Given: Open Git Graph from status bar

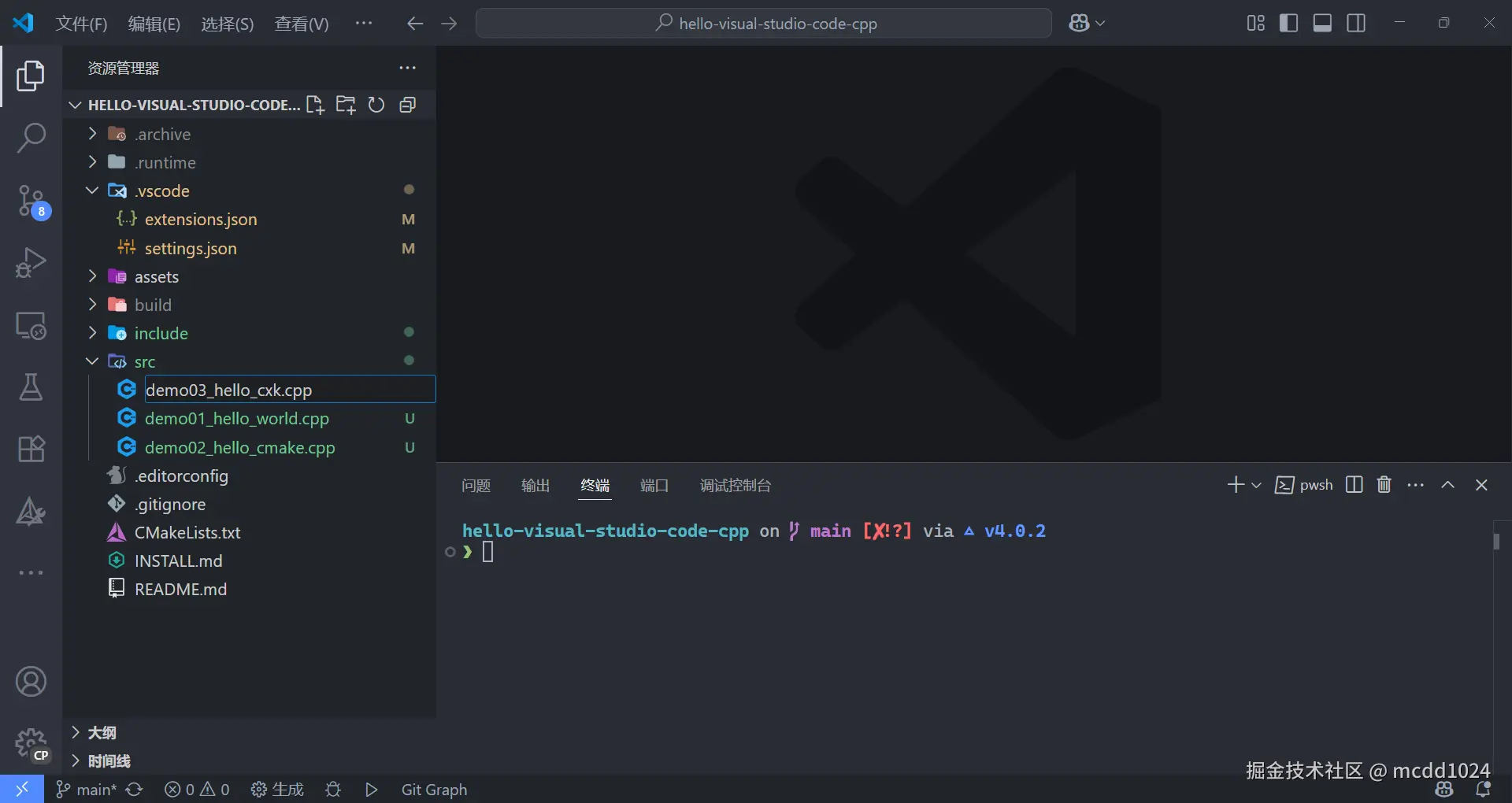Looking at the screenshot, I should click(x=434, y=789).
